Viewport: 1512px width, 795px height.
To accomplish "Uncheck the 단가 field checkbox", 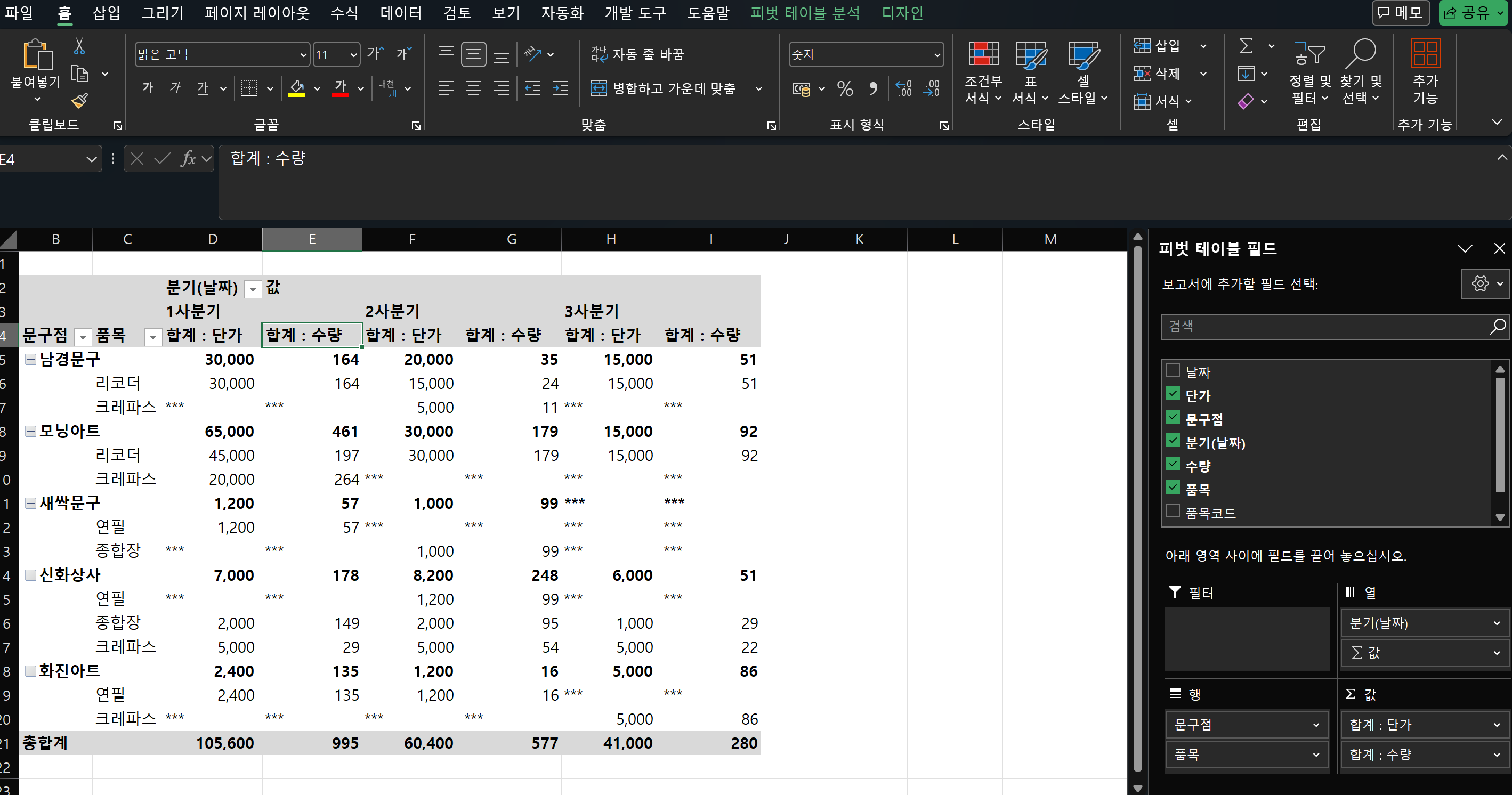I will [1173, 394].
